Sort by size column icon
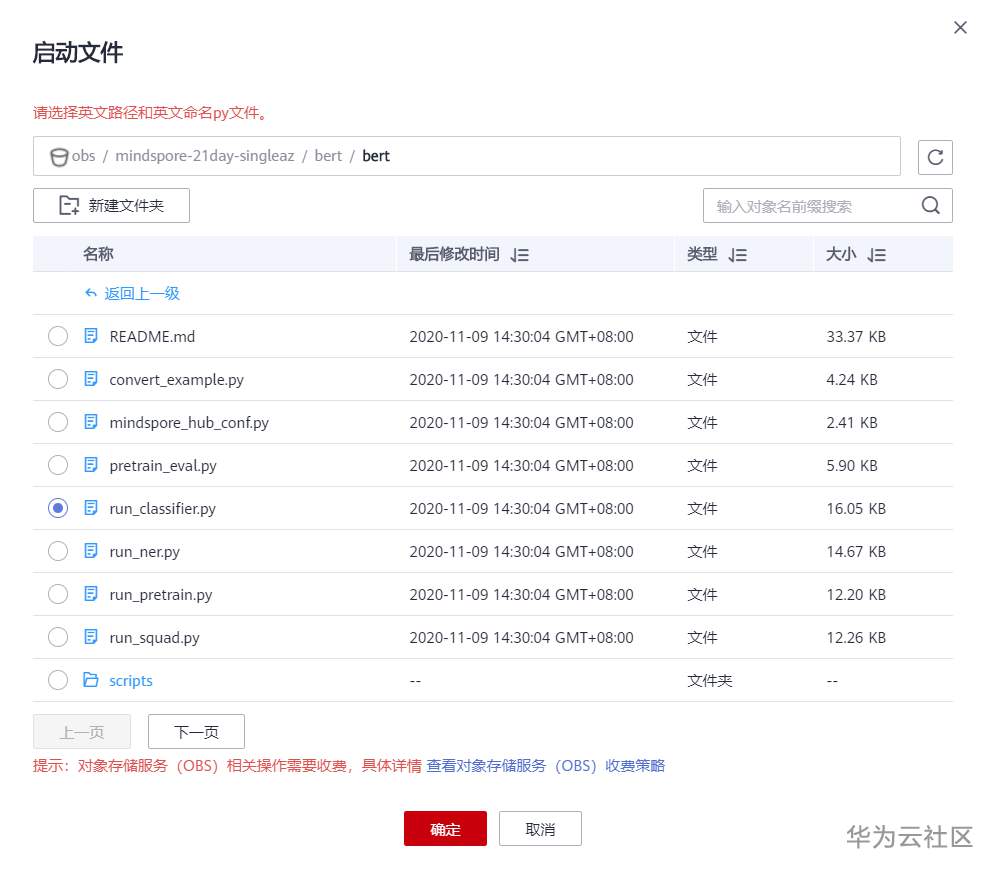 click(x=876, y=255)
